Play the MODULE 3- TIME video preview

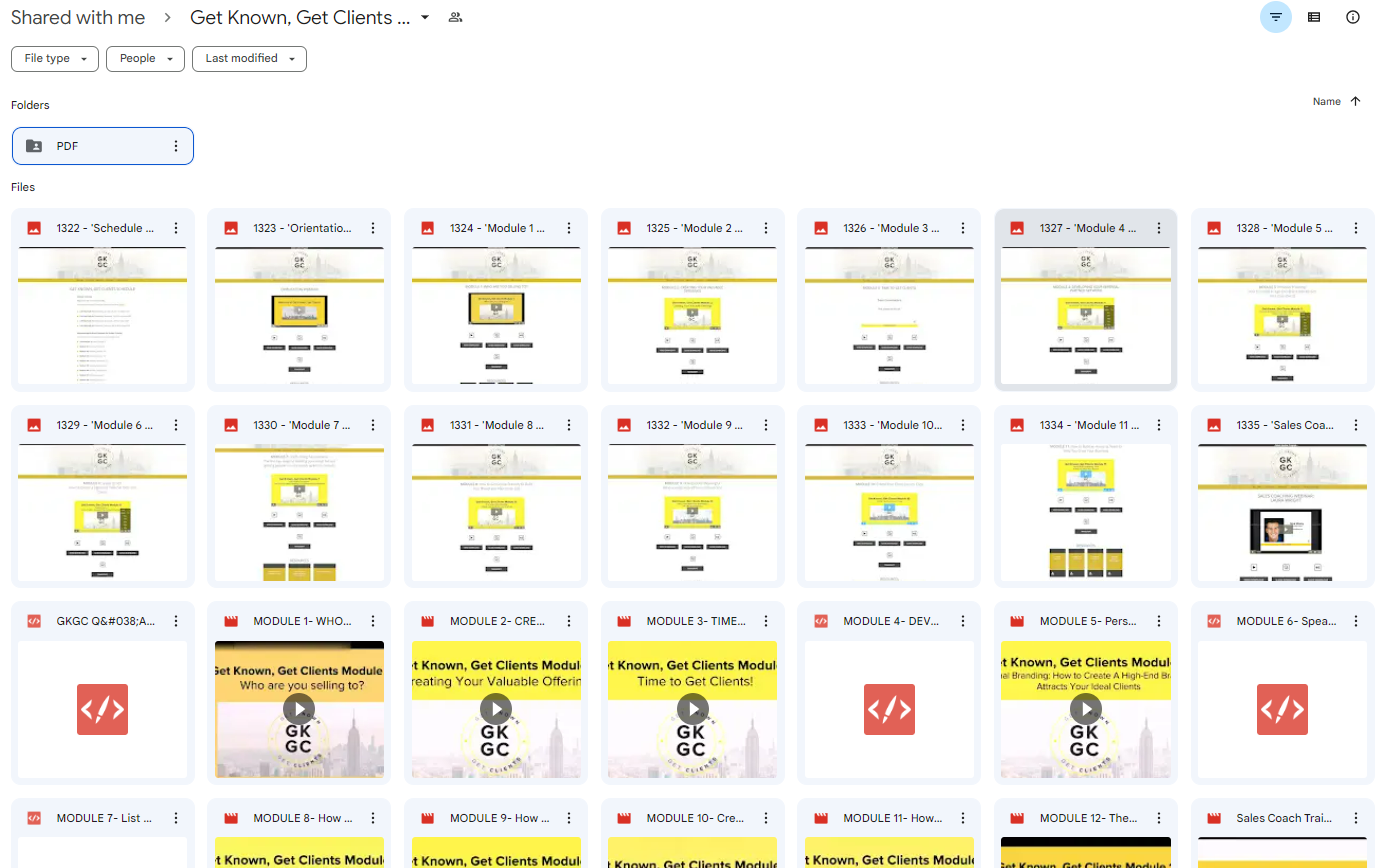tap(692, 709)
